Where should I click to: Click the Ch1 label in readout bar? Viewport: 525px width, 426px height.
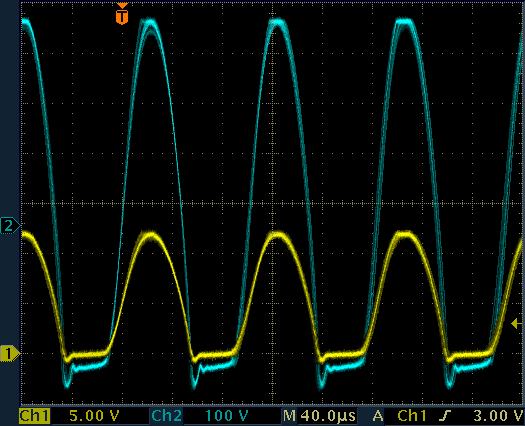[x=35, y=416]
